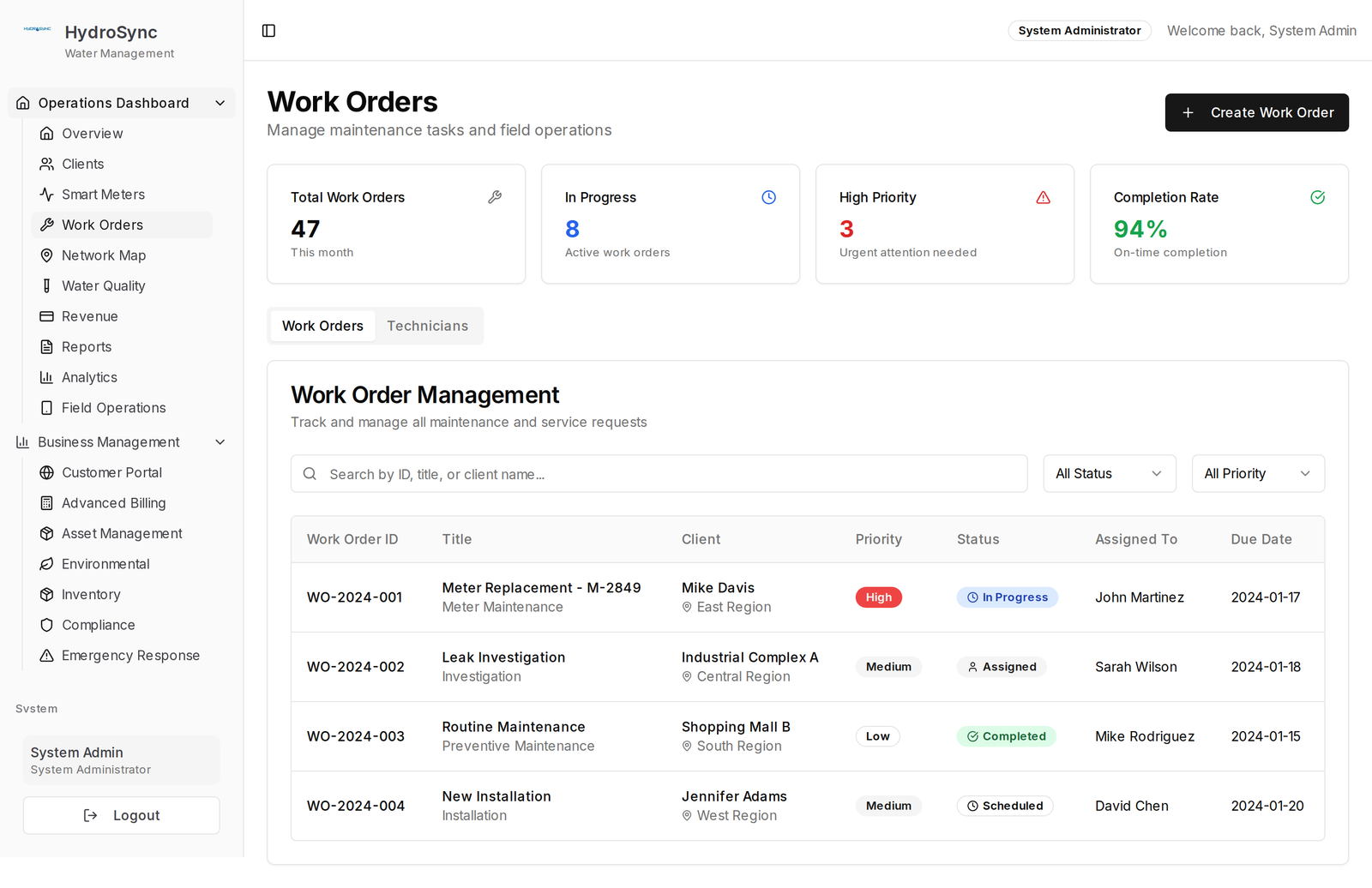Focus the work order search field
The image size is (1372, 888).
coord(659,474)
